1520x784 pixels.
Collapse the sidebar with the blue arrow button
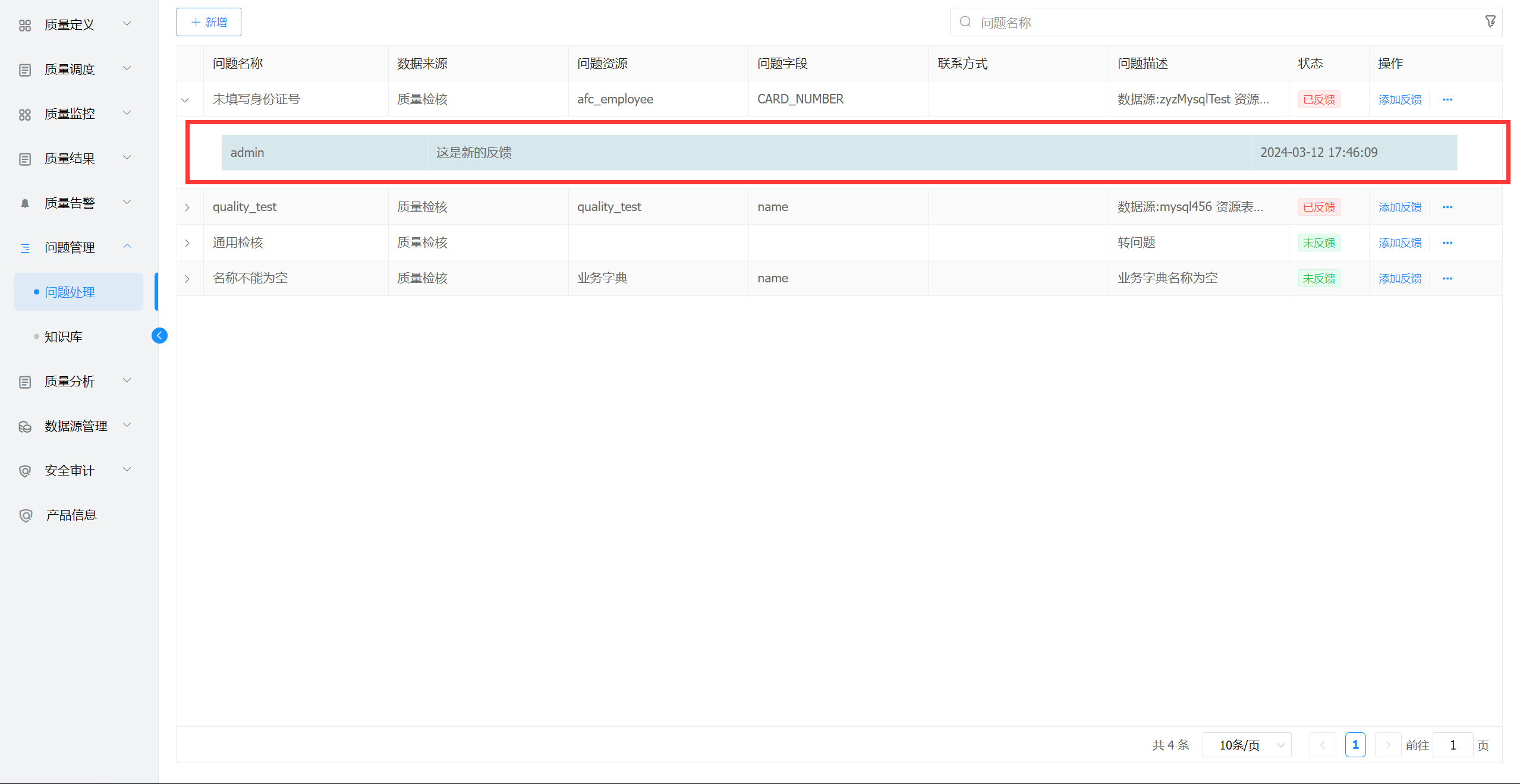pos(159,336)
